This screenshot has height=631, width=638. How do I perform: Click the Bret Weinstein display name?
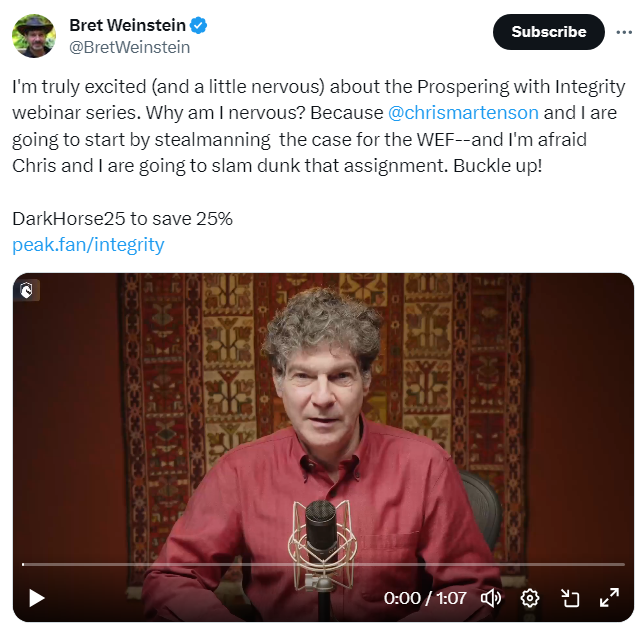pyautogui.click(x=127, y=25)
